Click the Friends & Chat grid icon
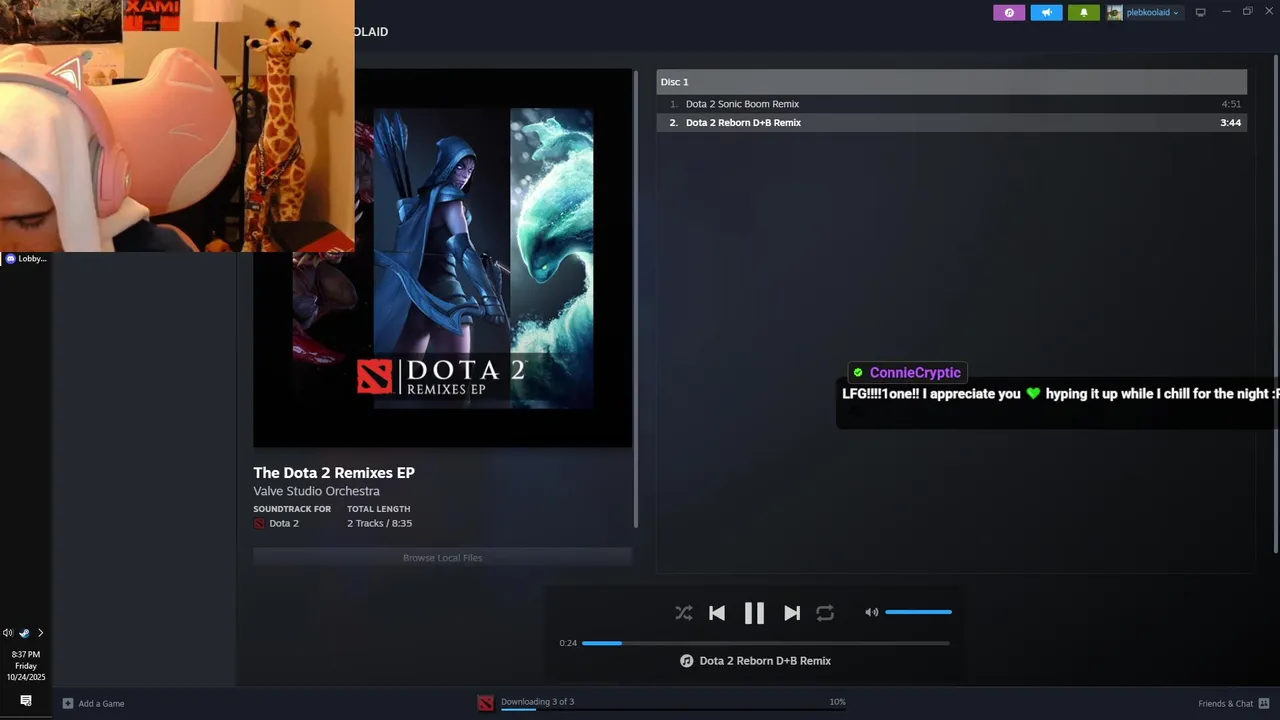Screen dimensions: 1280x720 [x=1265, y=703]
